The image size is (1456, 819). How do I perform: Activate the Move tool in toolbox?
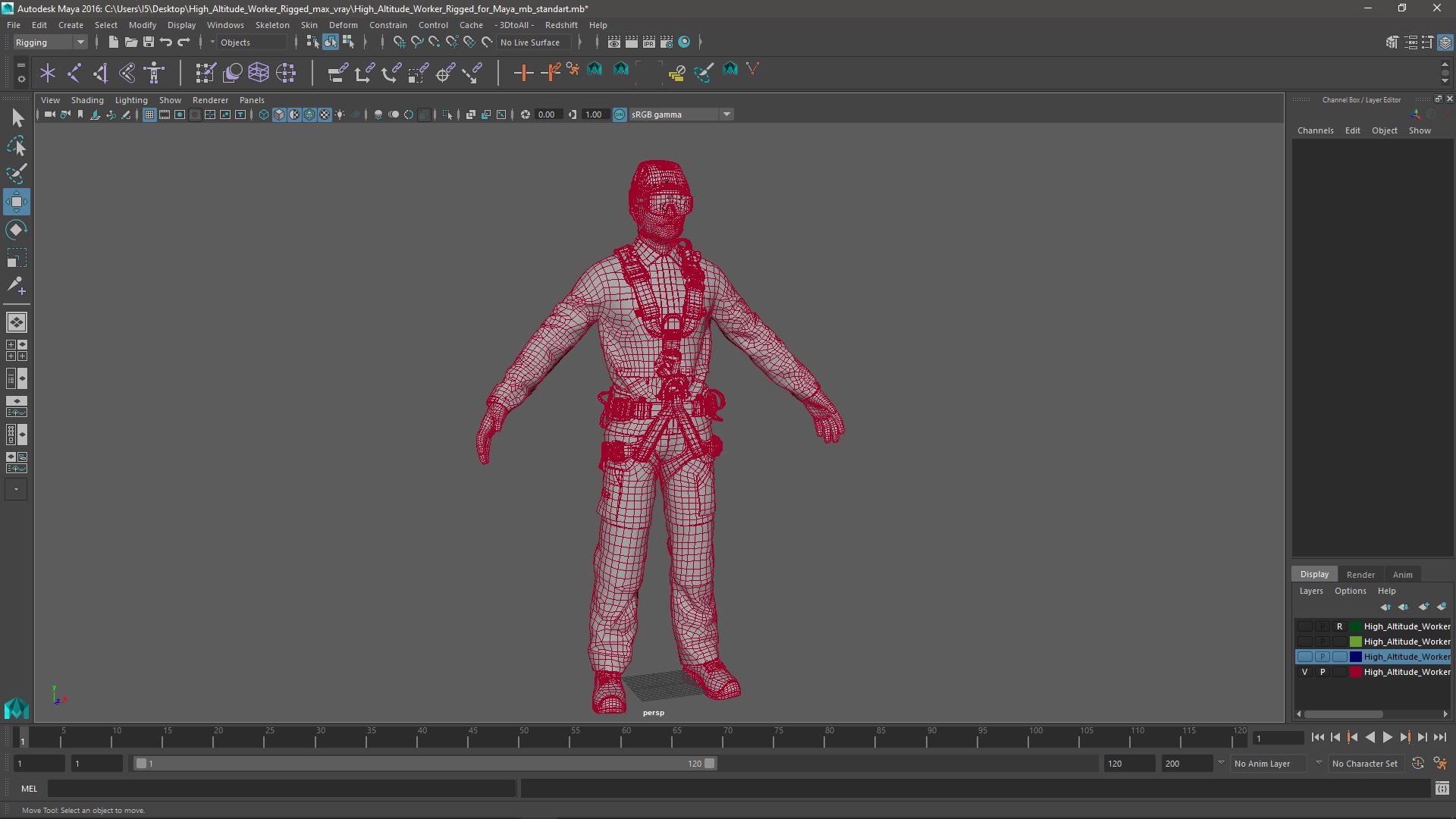coord(17,202)
